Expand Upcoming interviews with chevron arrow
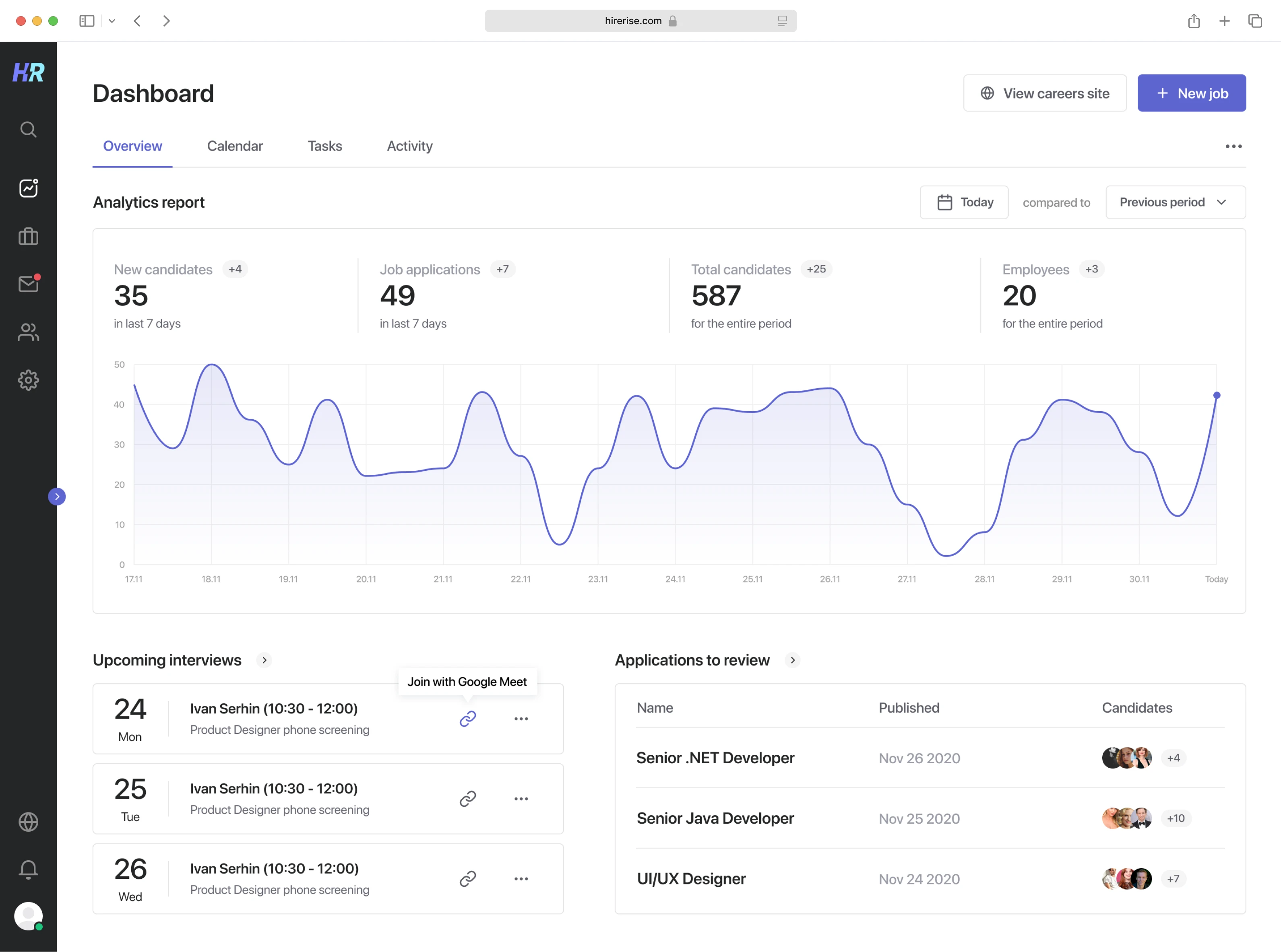The height and width of the screenshot is (952, 1281). click(x=264, y=660)
